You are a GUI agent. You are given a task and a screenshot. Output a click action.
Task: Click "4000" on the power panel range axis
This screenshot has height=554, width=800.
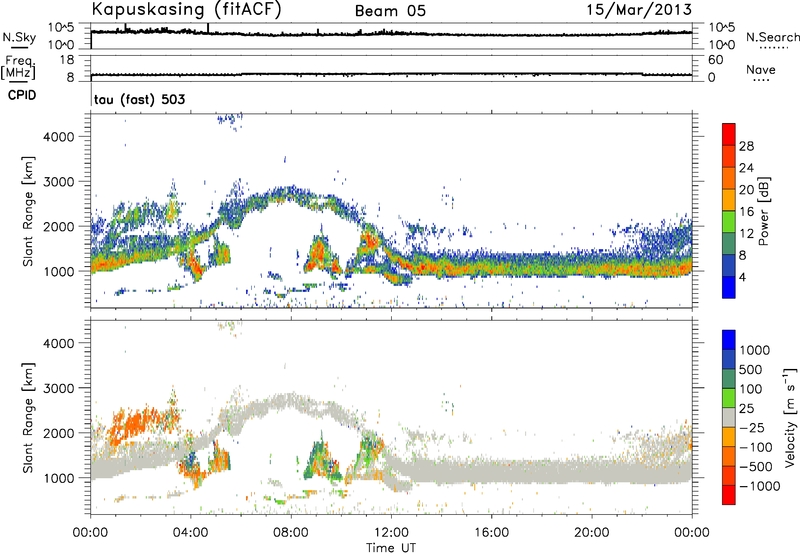pos(58,137)
